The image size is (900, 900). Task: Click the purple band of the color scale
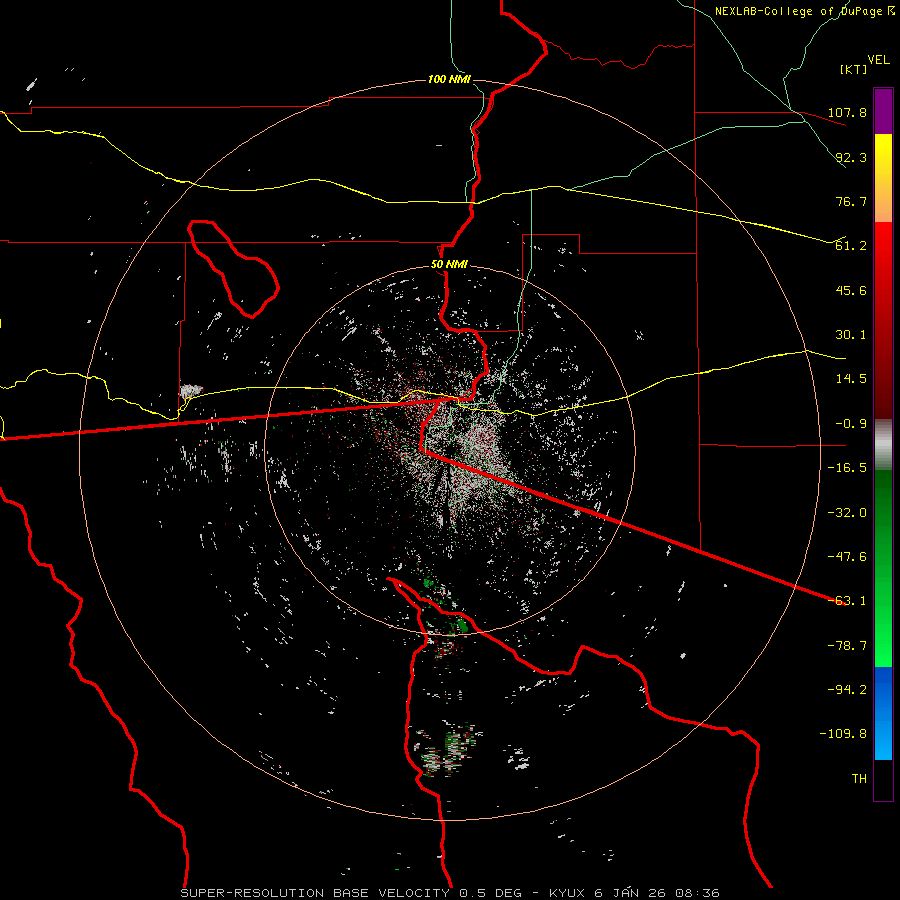[x=883, y=111]
